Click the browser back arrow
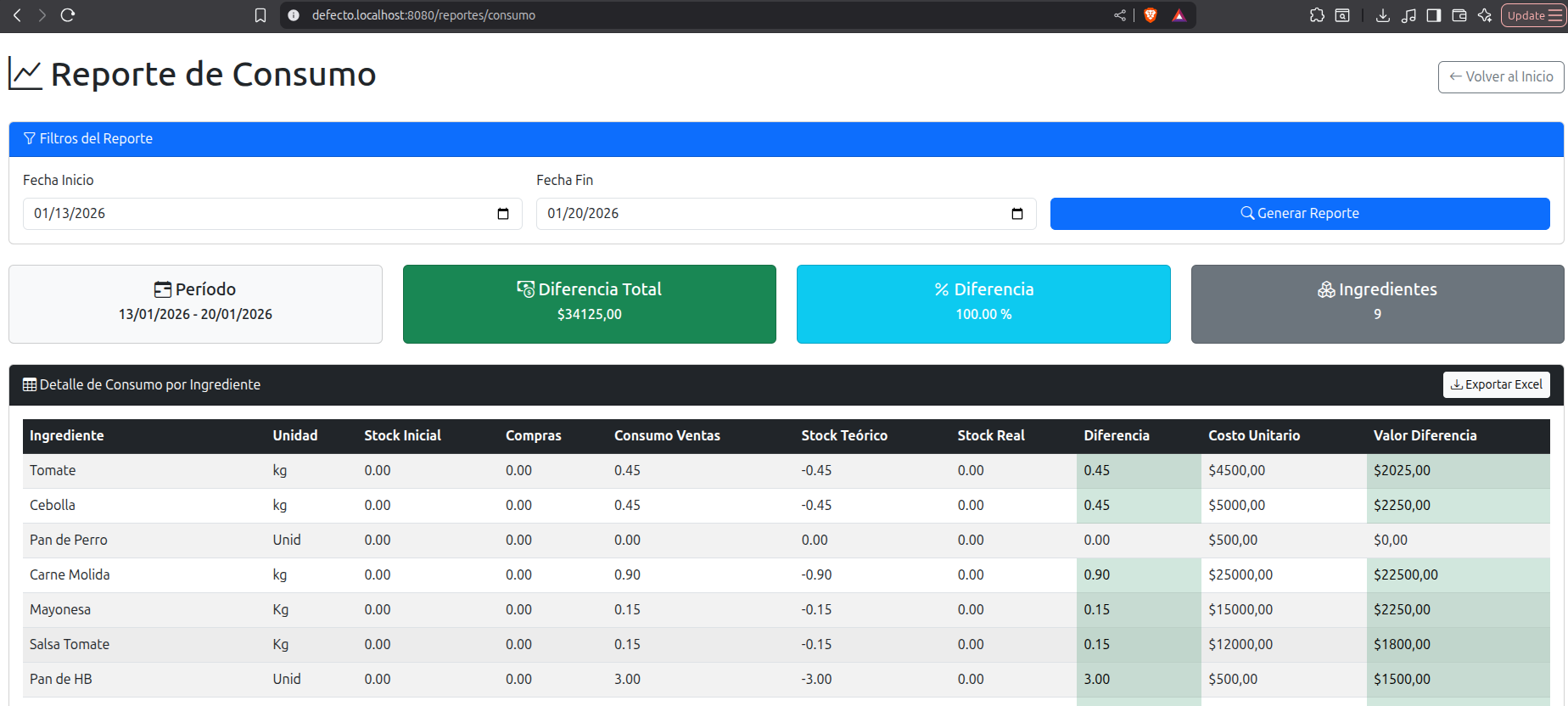Screen dimensions: 1568x706 coord(17,15)
